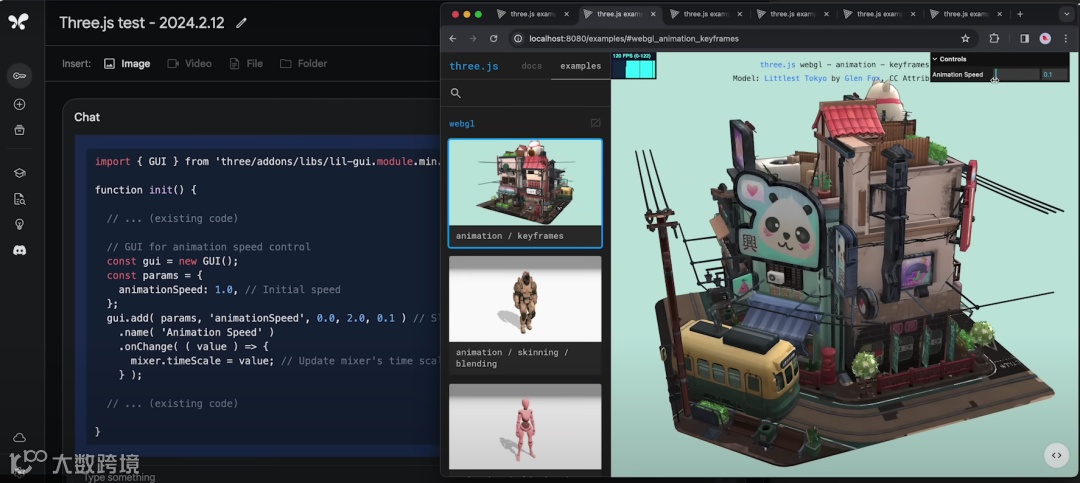1080x483 pixels.
Task: Open the browser extensions puzzle icon
Action: point(994,39)
